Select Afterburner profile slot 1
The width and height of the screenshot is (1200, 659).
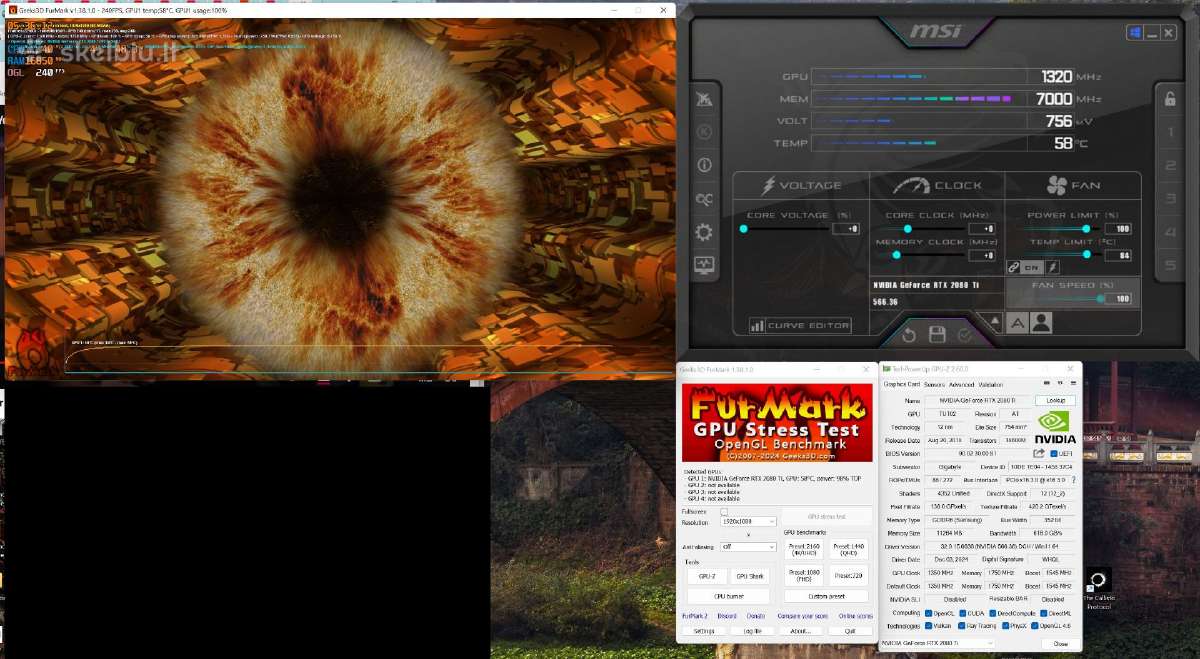[1169, 132]
